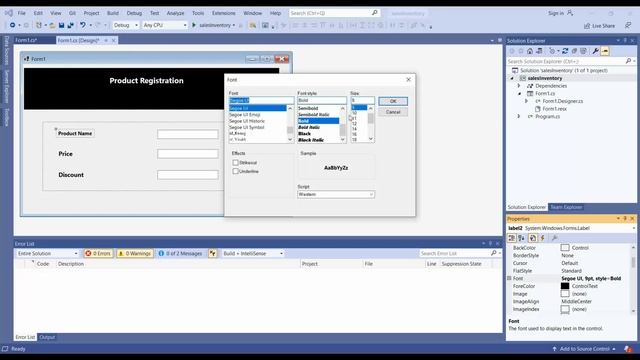Enable the Strikeout effect checkbox
640x360 pixels.
click(x=236, y=162)
